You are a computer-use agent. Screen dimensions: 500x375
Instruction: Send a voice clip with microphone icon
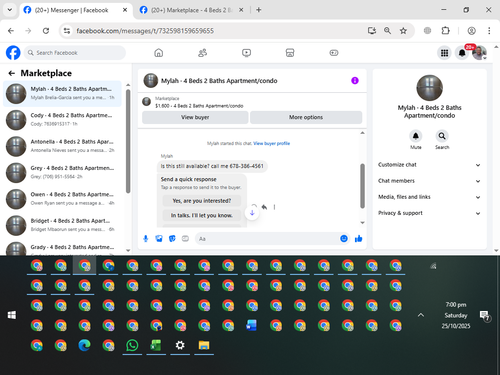pos(146,239)
